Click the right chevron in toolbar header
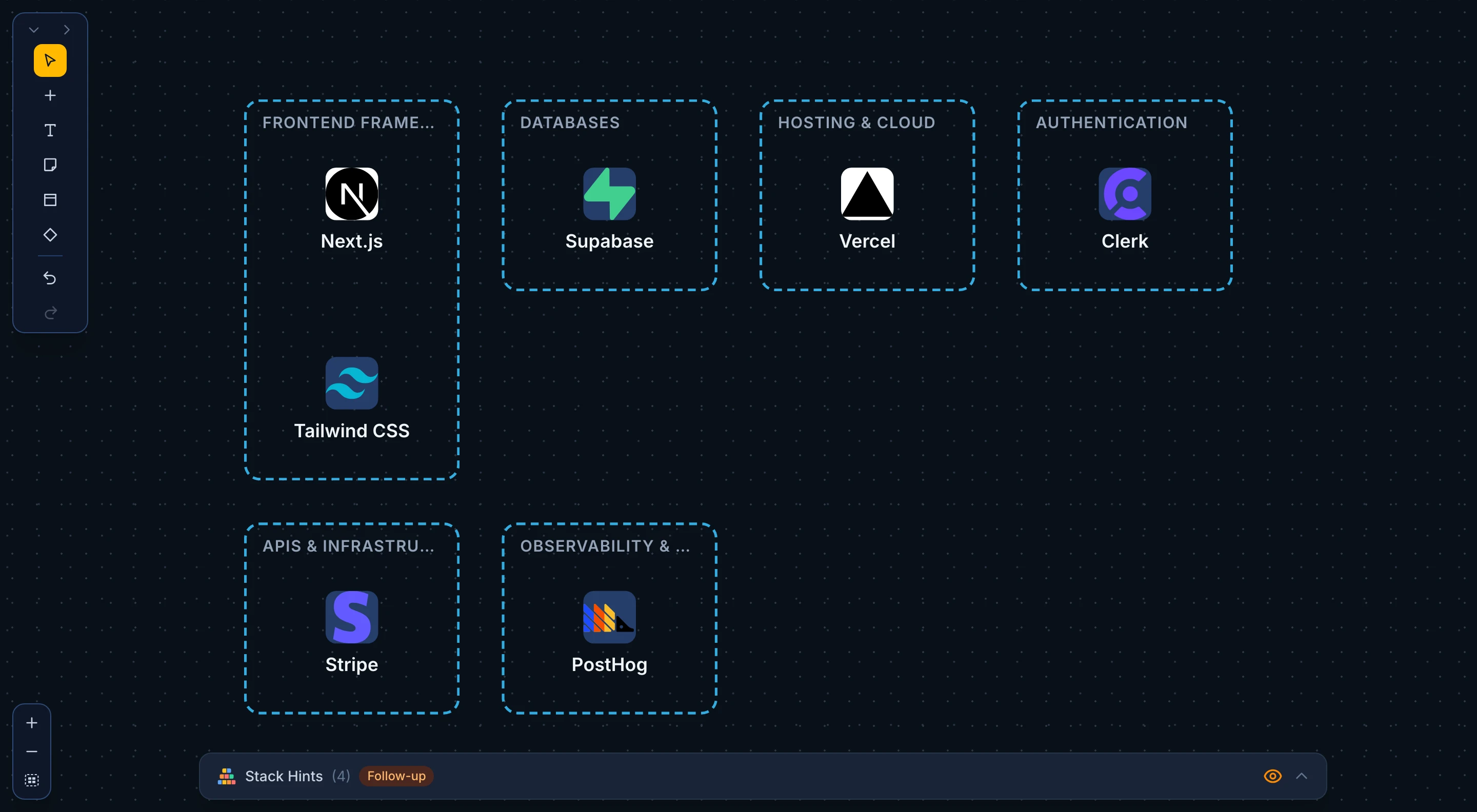The image size is (1477, 812). click(67, 30)
